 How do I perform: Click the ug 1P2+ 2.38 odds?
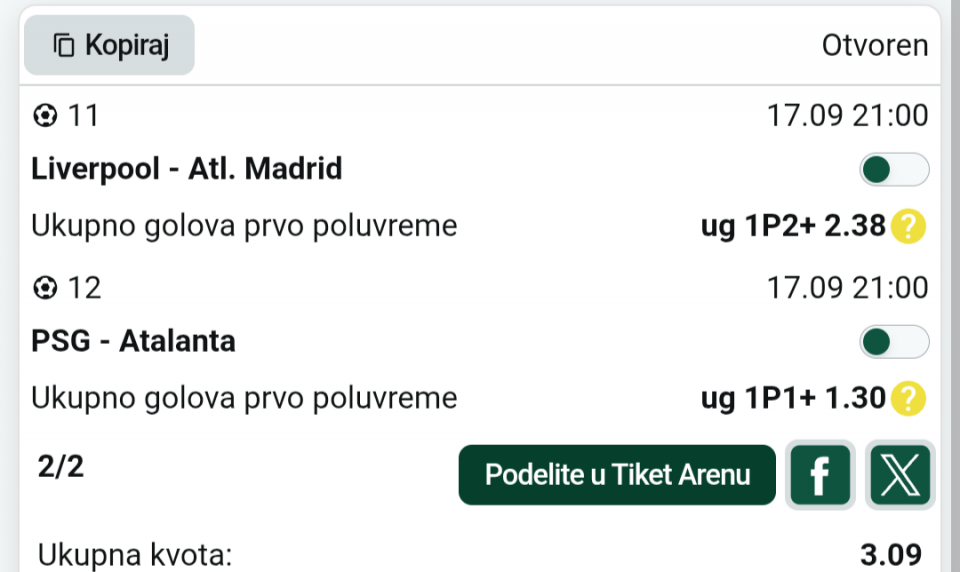793,226
